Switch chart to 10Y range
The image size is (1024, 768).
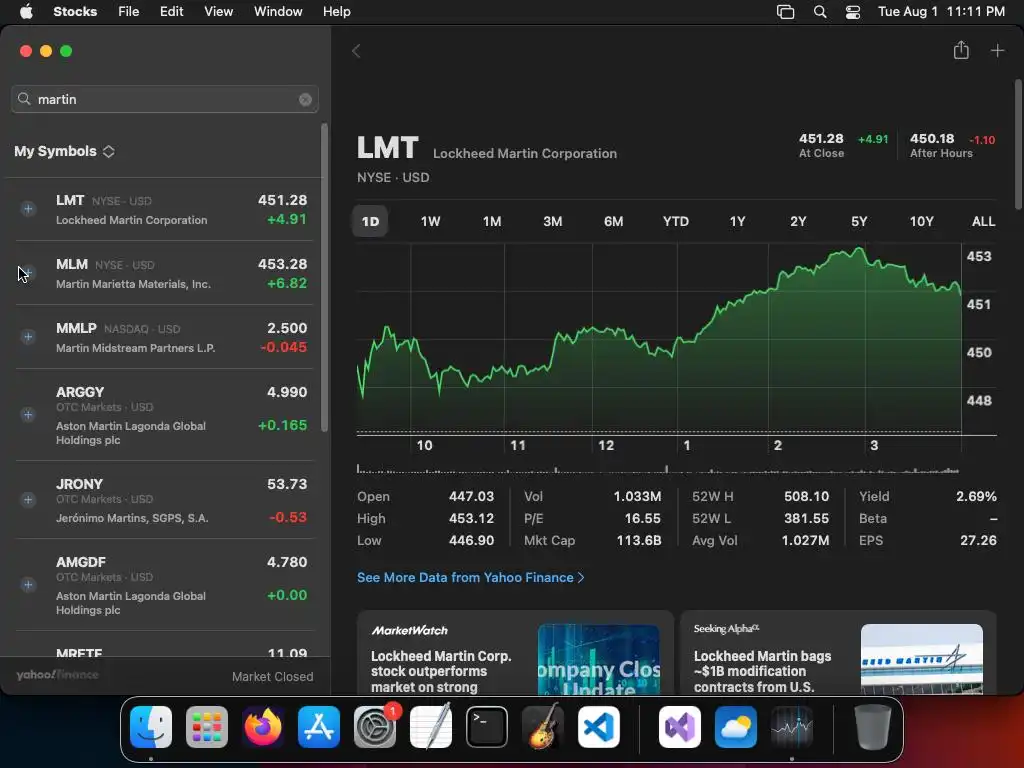[x=921, y=221]
